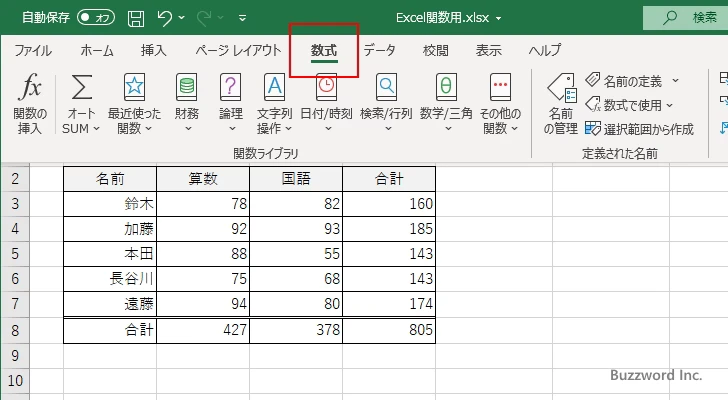This screenshot has width=728, height=400.
Task: Toggle the 自動保存 AutoSave switch
Action: [96, 18]
